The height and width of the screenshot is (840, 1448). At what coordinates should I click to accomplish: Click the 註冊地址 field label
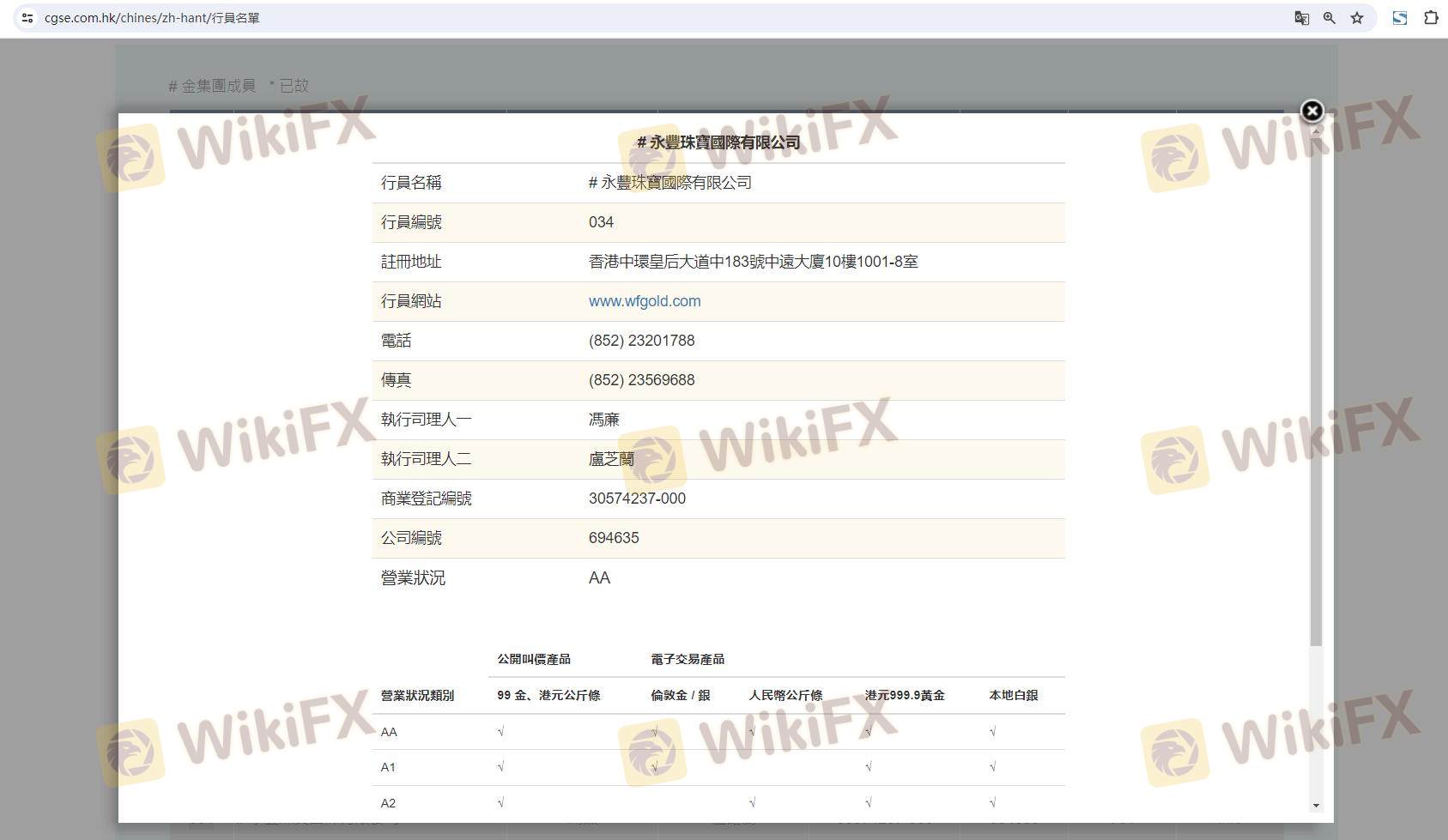(411, 262)
